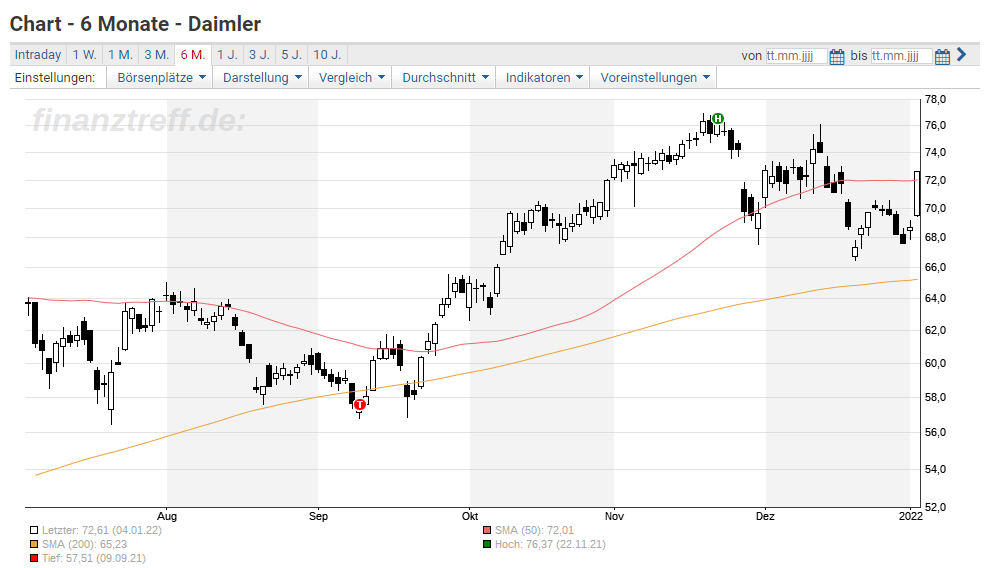Click the 52,0 price axis label
This screenshot has width=984, height=568.
935,506
